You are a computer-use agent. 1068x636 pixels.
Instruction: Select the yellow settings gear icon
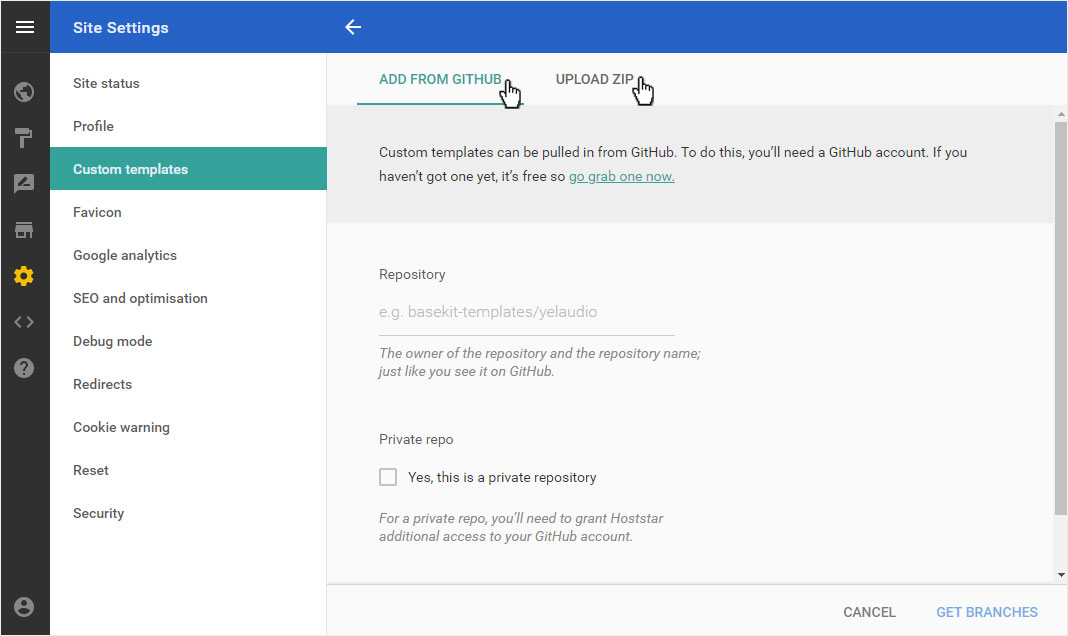click(x=24, y=276)
